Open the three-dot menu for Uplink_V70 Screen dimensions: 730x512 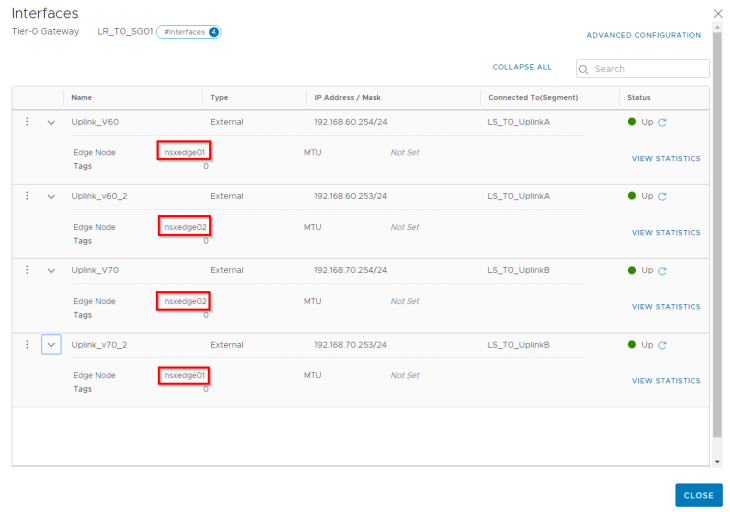pyautogui.click(x=27, y=270)
